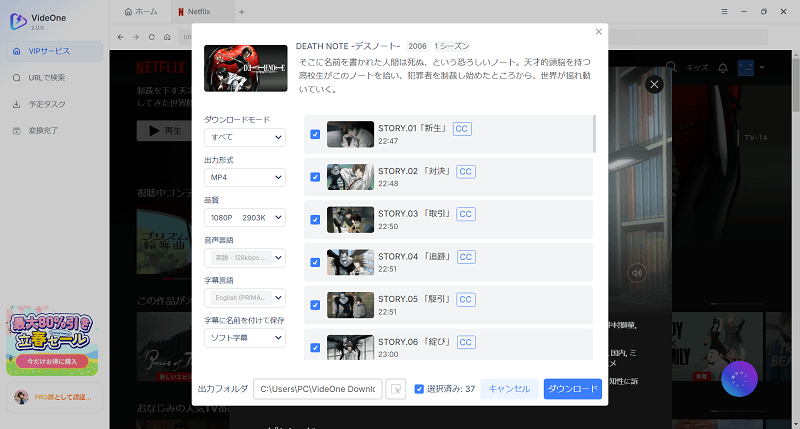Expand the MP4 output format dropdown
The image size is (800, 429).
click(x=245, y=177)
